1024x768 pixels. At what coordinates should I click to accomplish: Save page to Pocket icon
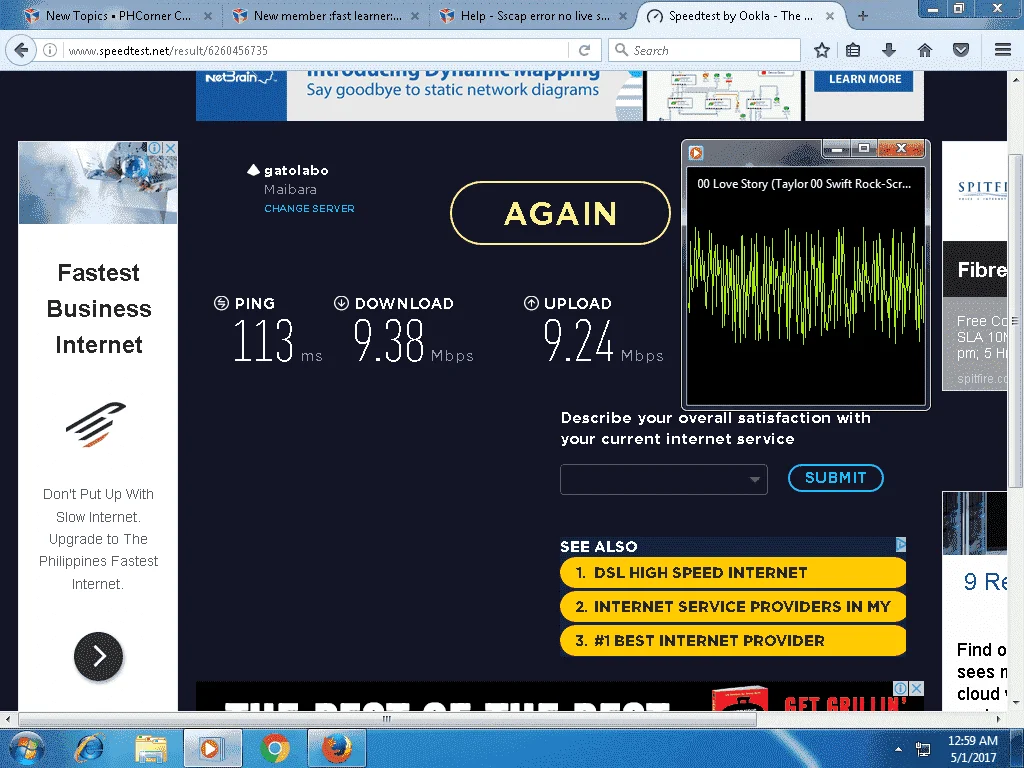click(961, 50)
